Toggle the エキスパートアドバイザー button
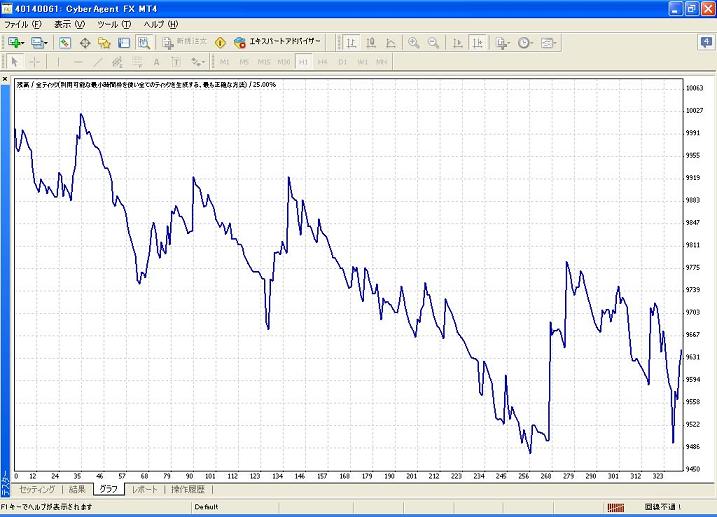This screenshot has width=717, height=517. pos(277,42)
